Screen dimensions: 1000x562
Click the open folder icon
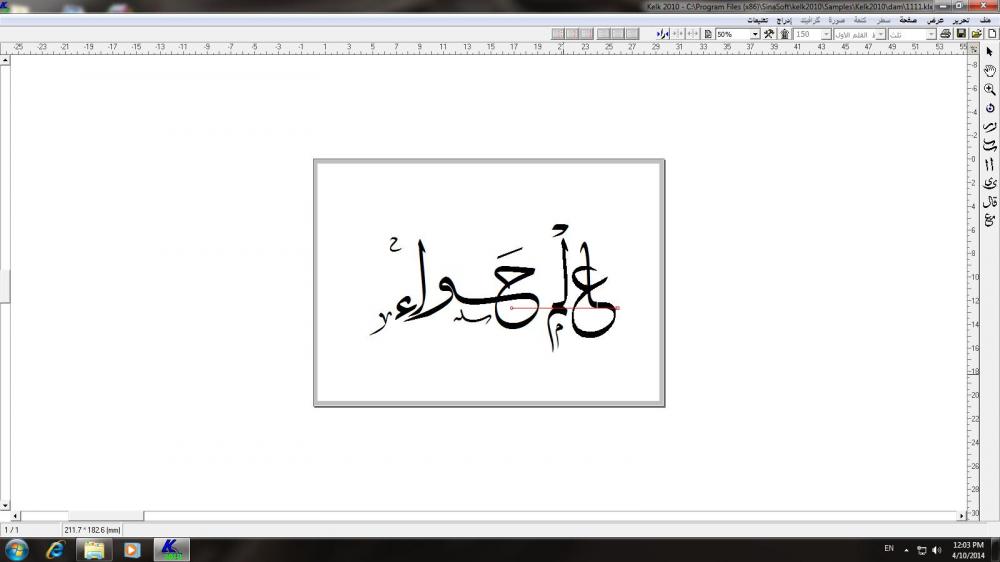976,34
